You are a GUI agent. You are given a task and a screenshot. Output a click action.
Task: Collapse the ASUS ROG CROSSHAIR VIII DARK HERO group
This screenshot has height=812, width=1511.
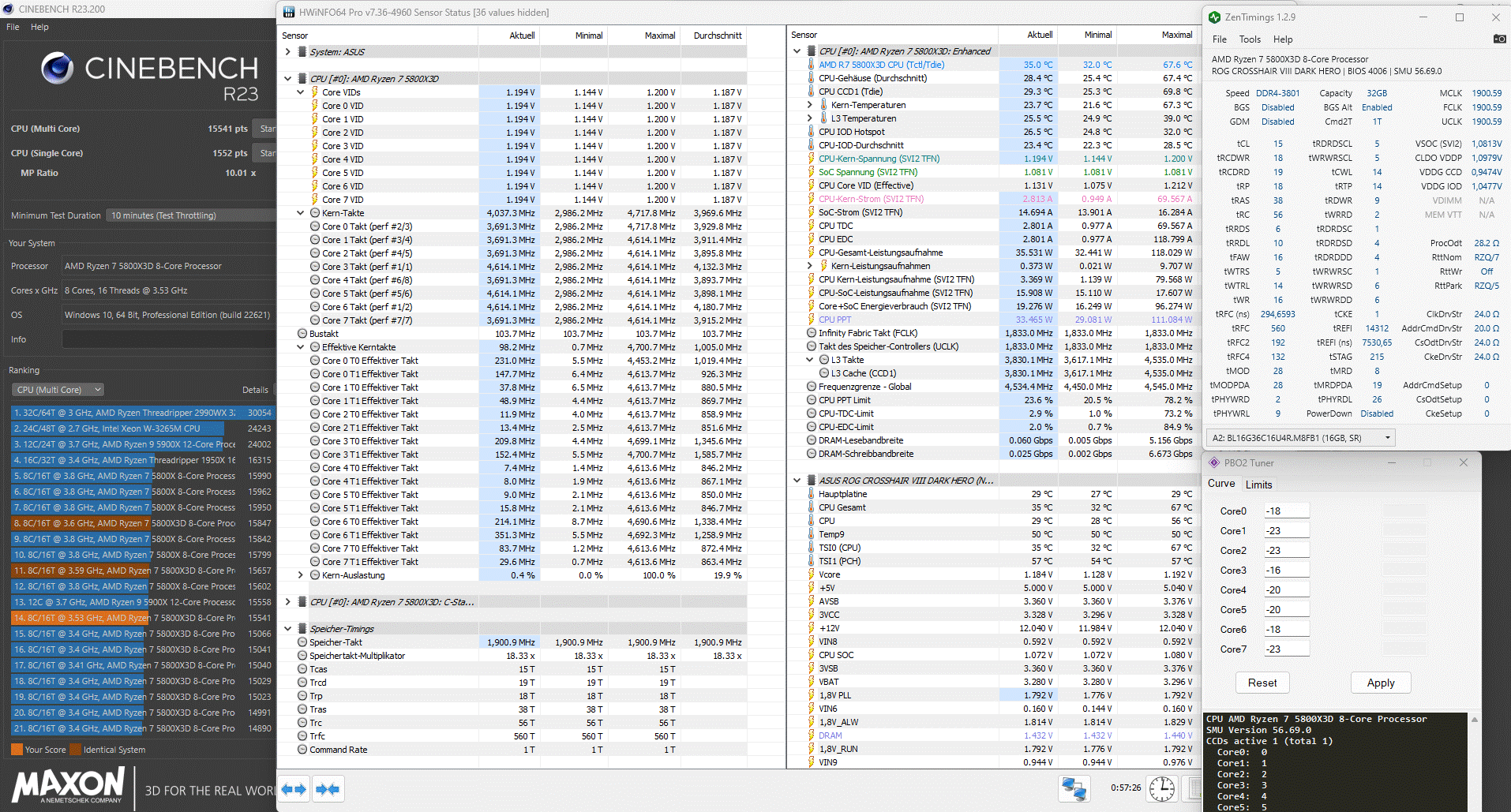click(x=797, y=481)
